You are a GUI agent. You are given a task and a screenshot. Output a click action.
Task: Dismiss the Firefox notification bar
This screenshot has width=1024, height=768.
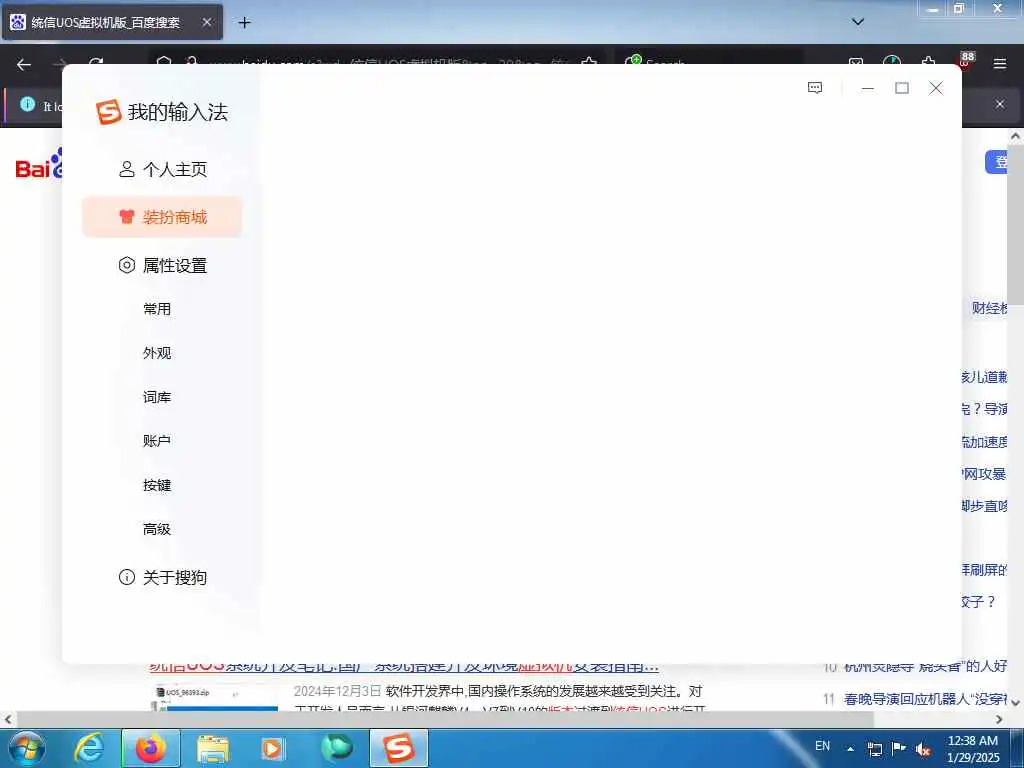(x=1000, y=104)
